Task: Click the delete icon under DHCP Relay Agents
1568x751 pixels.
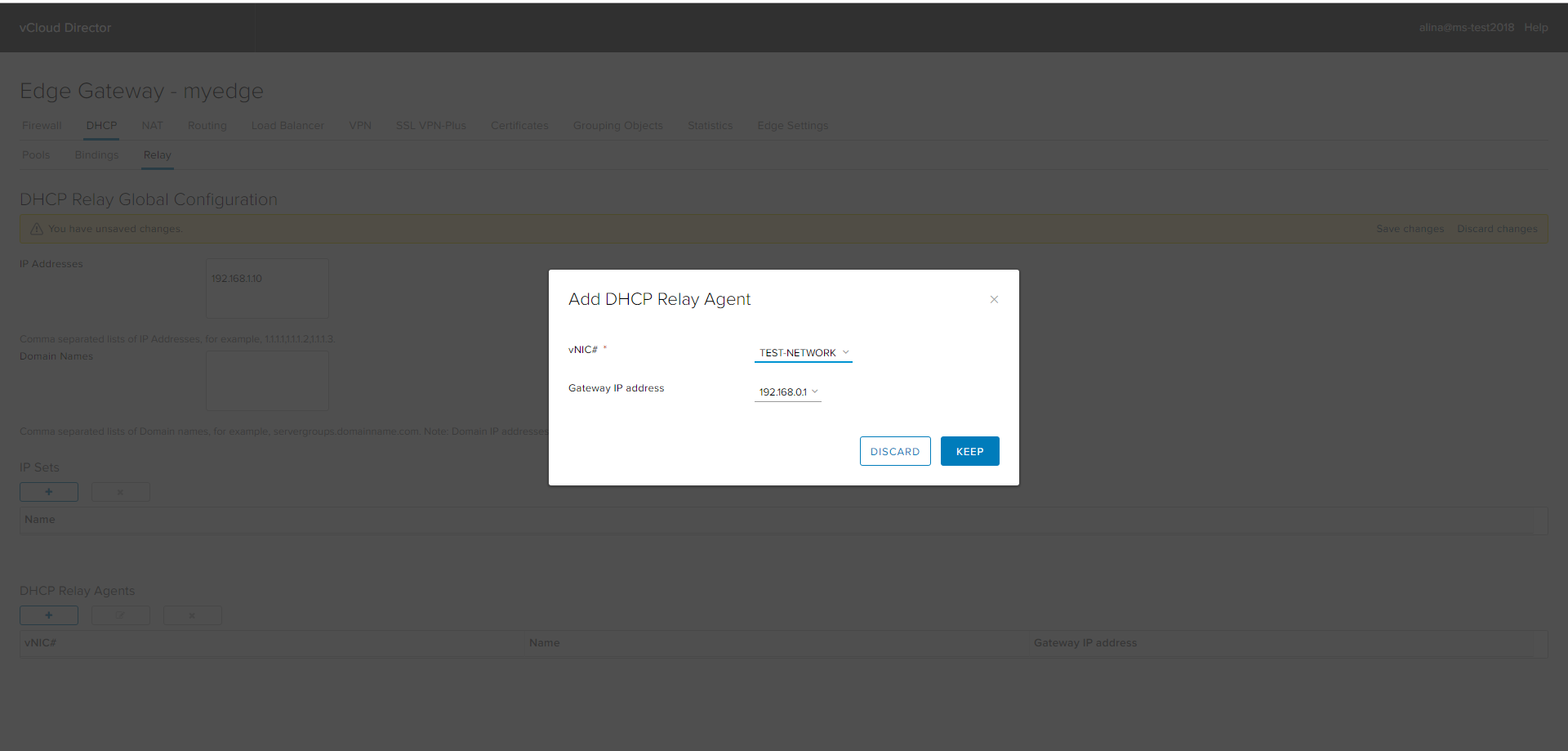Action: point(192,615)
